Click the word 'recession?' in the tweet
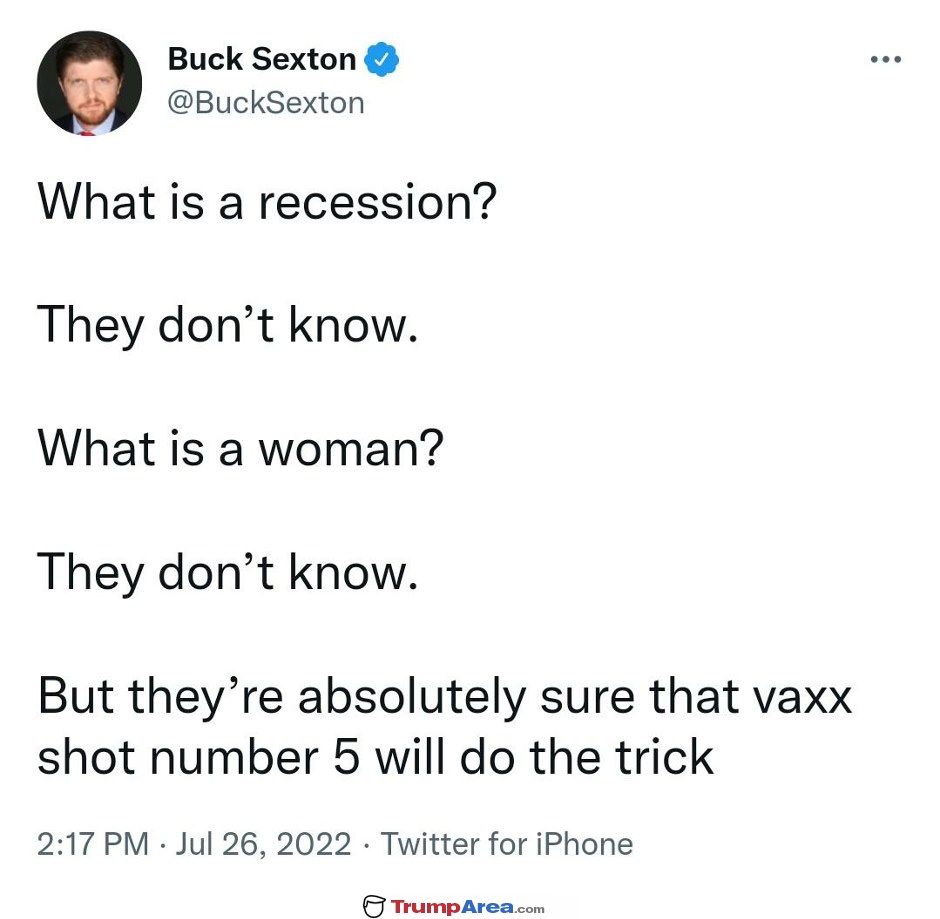Viewport: 940px width, 919px height. (x=378, y=203)
